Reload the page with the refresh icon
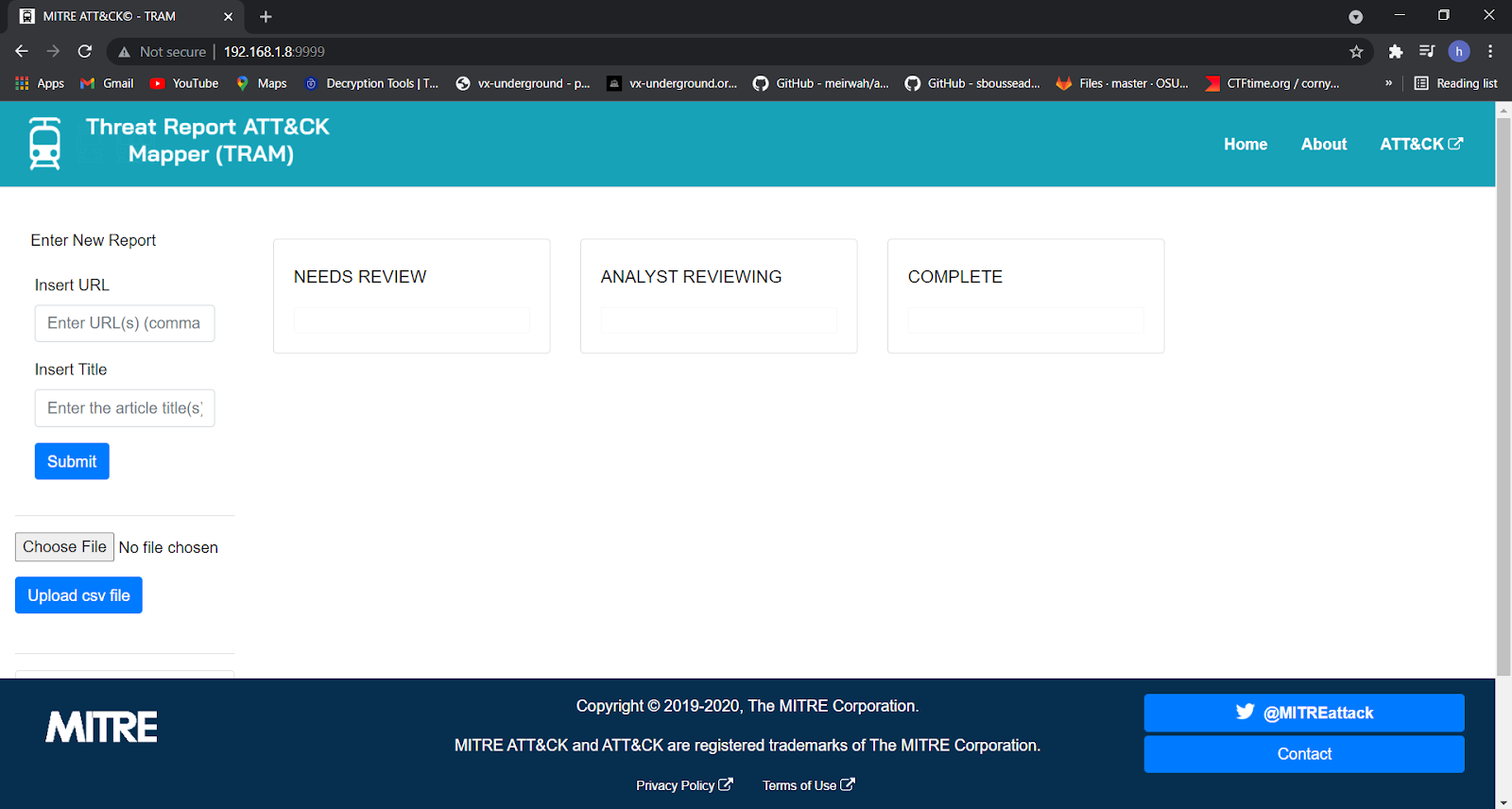This screenshot has width=1512, height=809. point(85,51)
